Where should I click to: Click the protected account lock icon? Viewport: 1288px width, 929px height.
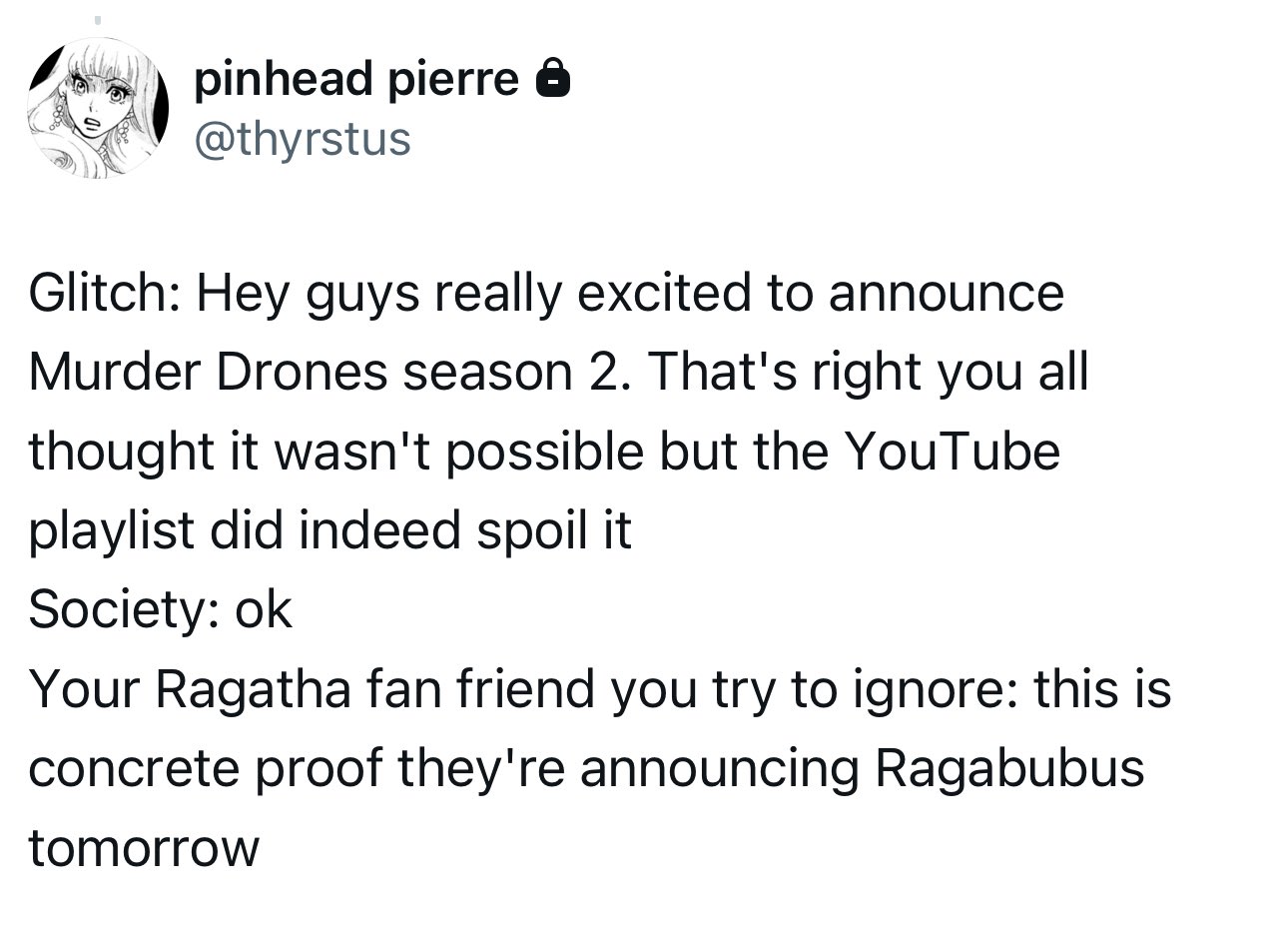[x=553, y=78]
